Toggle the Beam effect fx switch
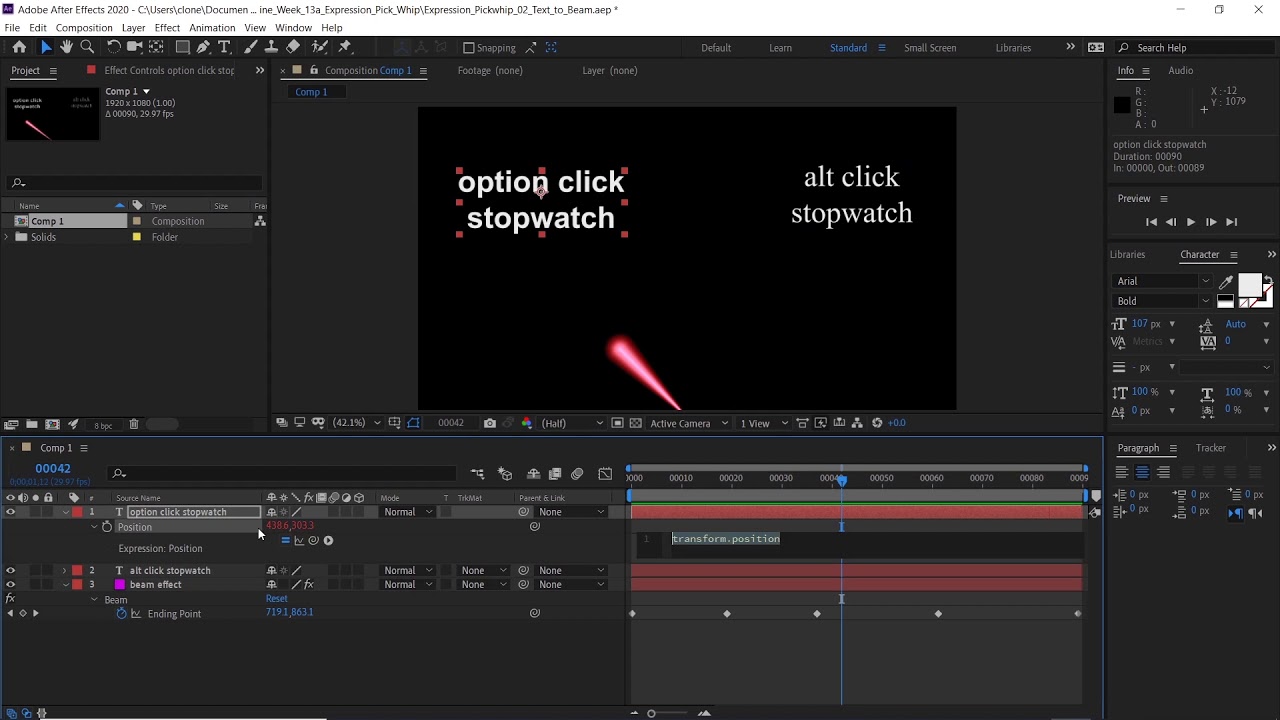1280x720 pixels. pos(10,599)
